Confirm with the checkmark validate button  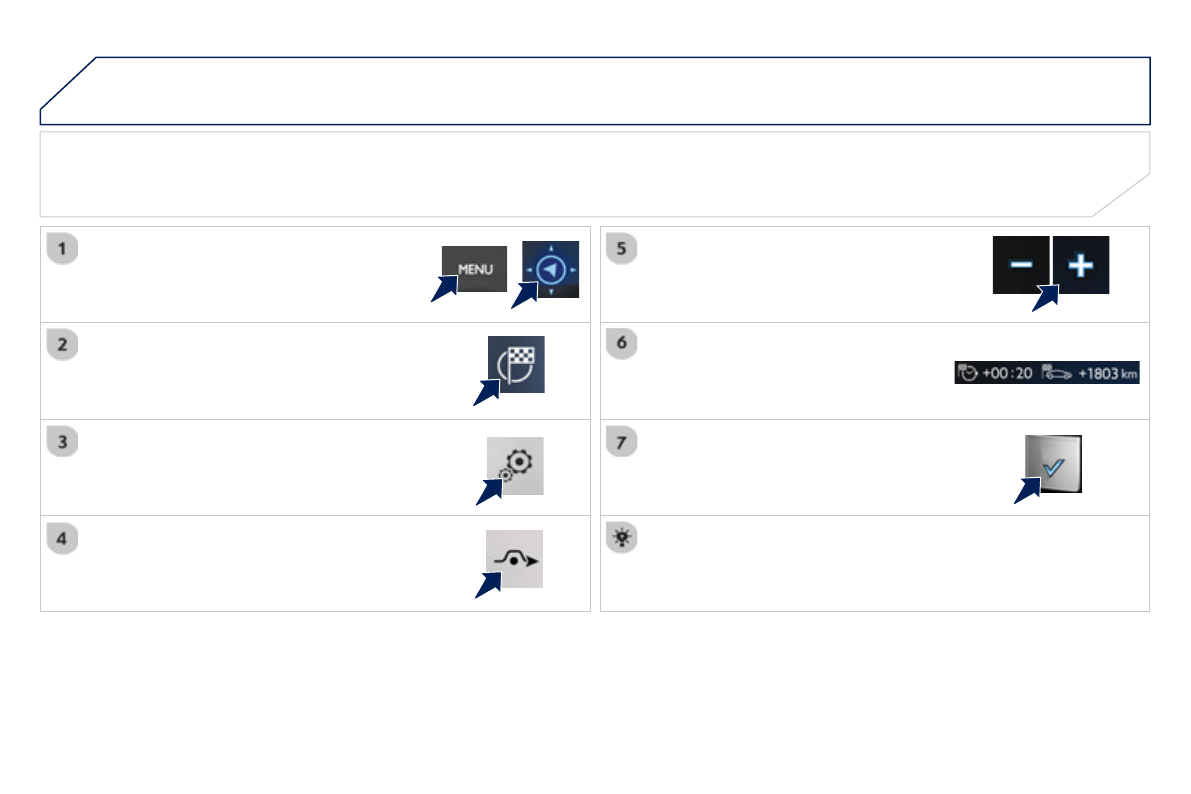[x=1056, y=463]
